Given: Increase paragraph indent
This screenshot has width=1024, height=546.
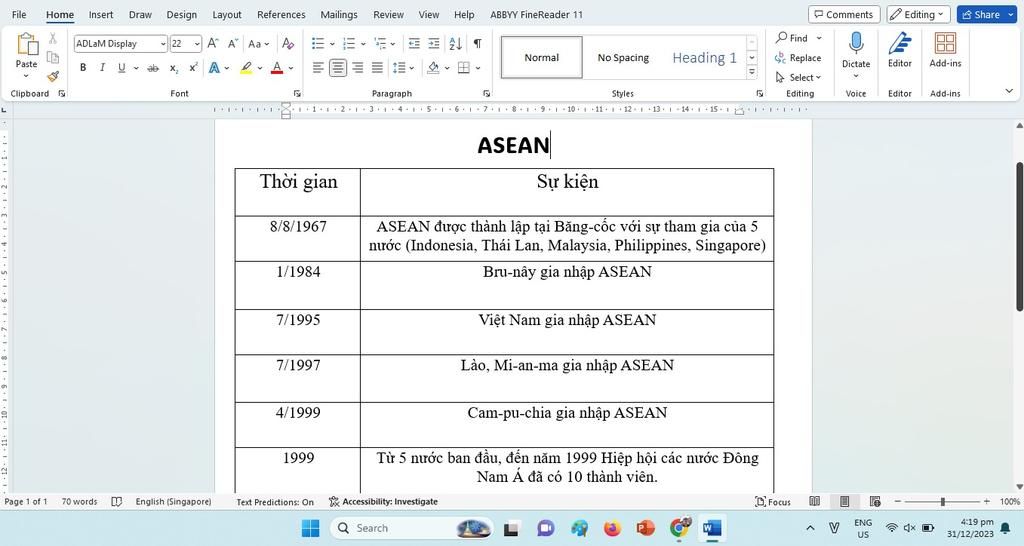Looking at the screenshot, I should [434, 44].
